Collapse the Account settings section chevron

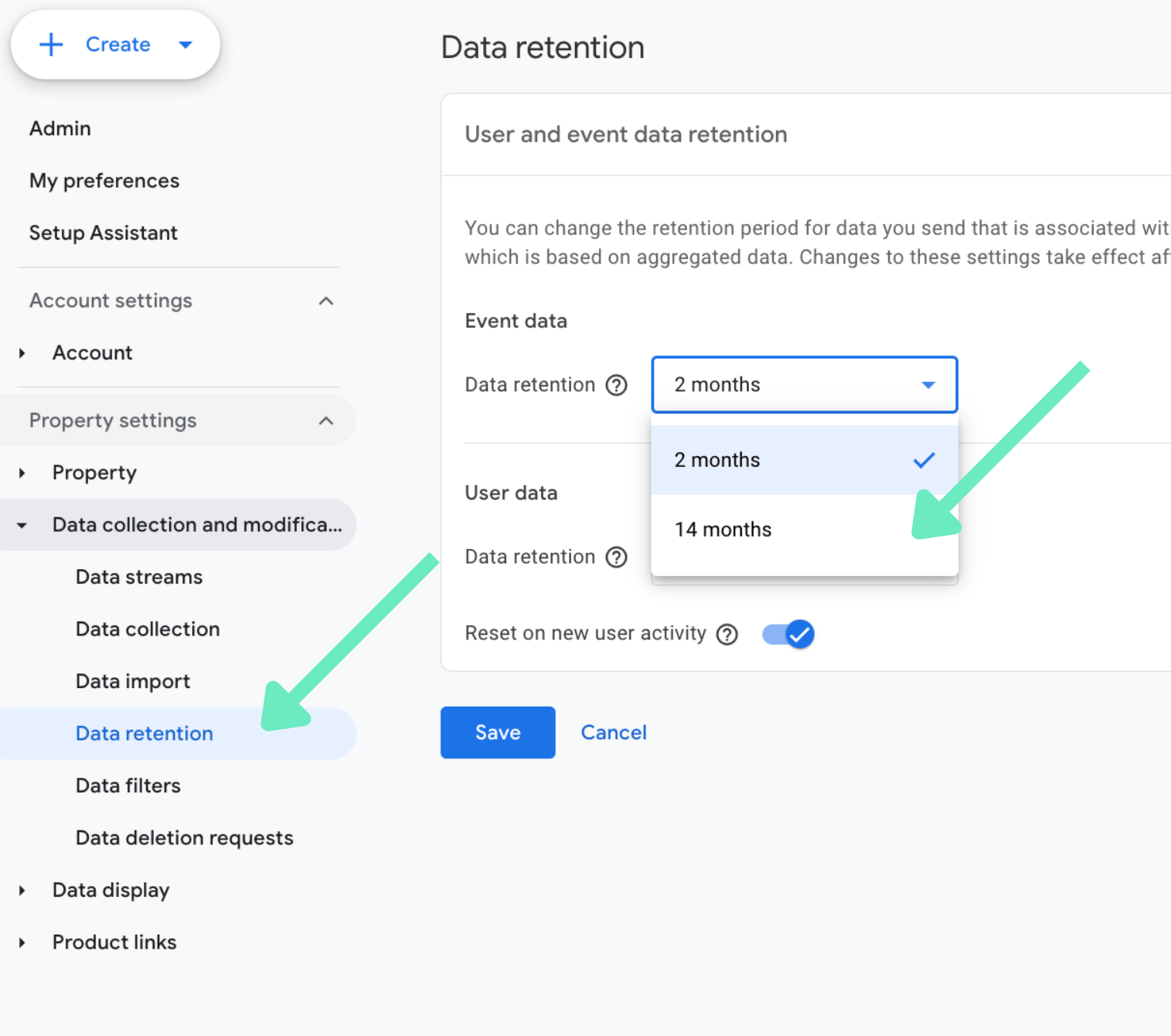click(x=326, y=302)
